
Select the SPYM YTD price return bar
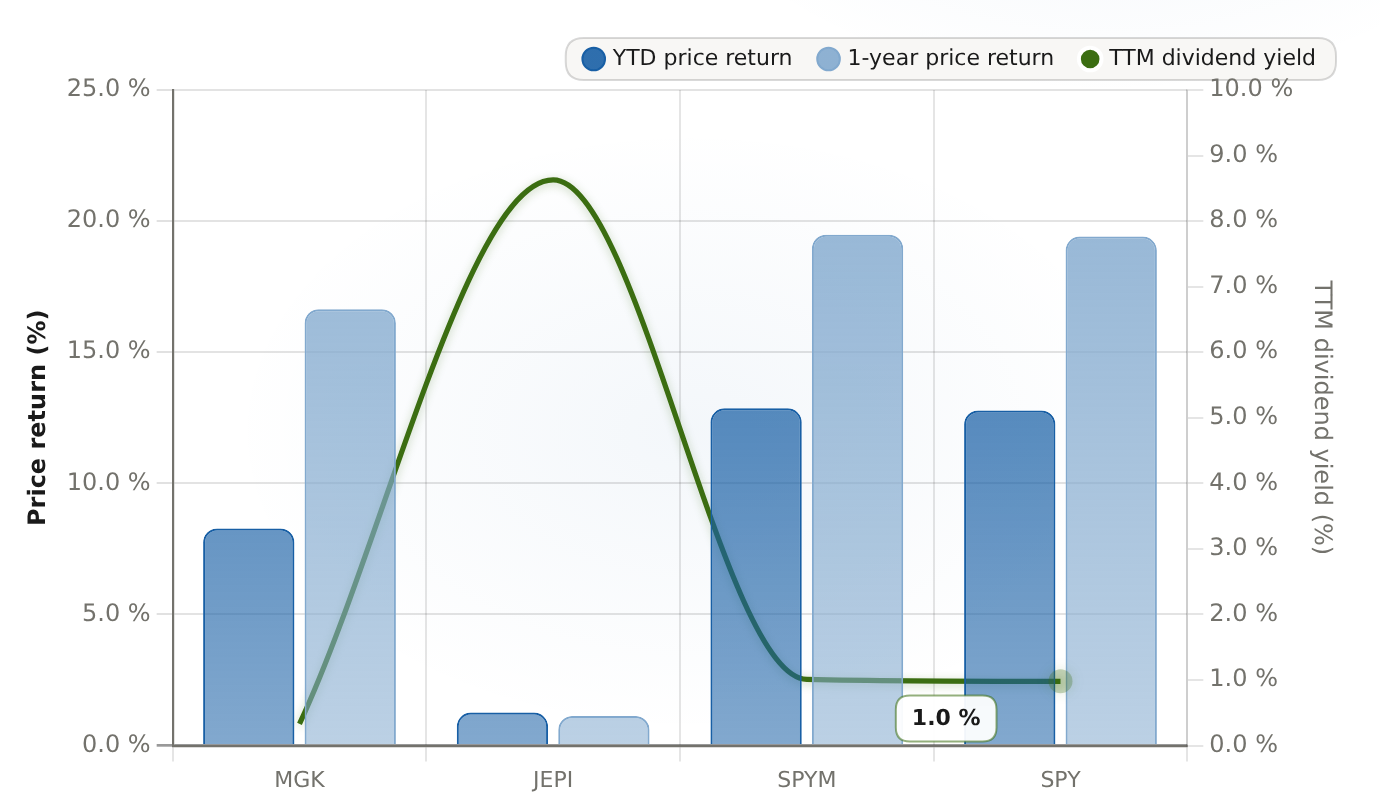pyautogui.click(x=756, y=577)
